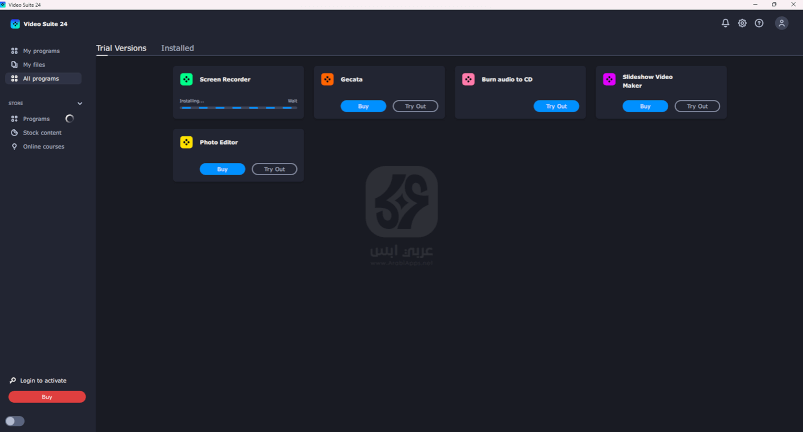The image size is (803, 432).
Task: Click the pink Burn audio to CD icon
Action: pyautogui.click(x=468, y=79)
